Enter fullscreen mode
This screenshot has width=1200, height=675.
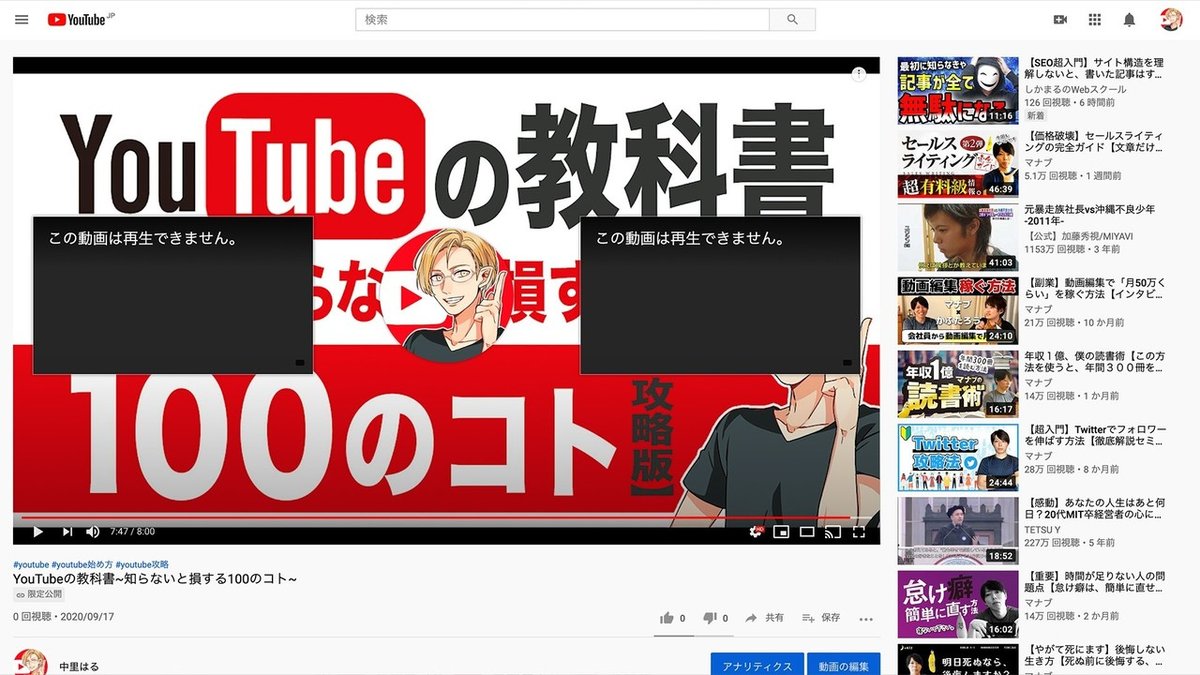coord(858,531)
